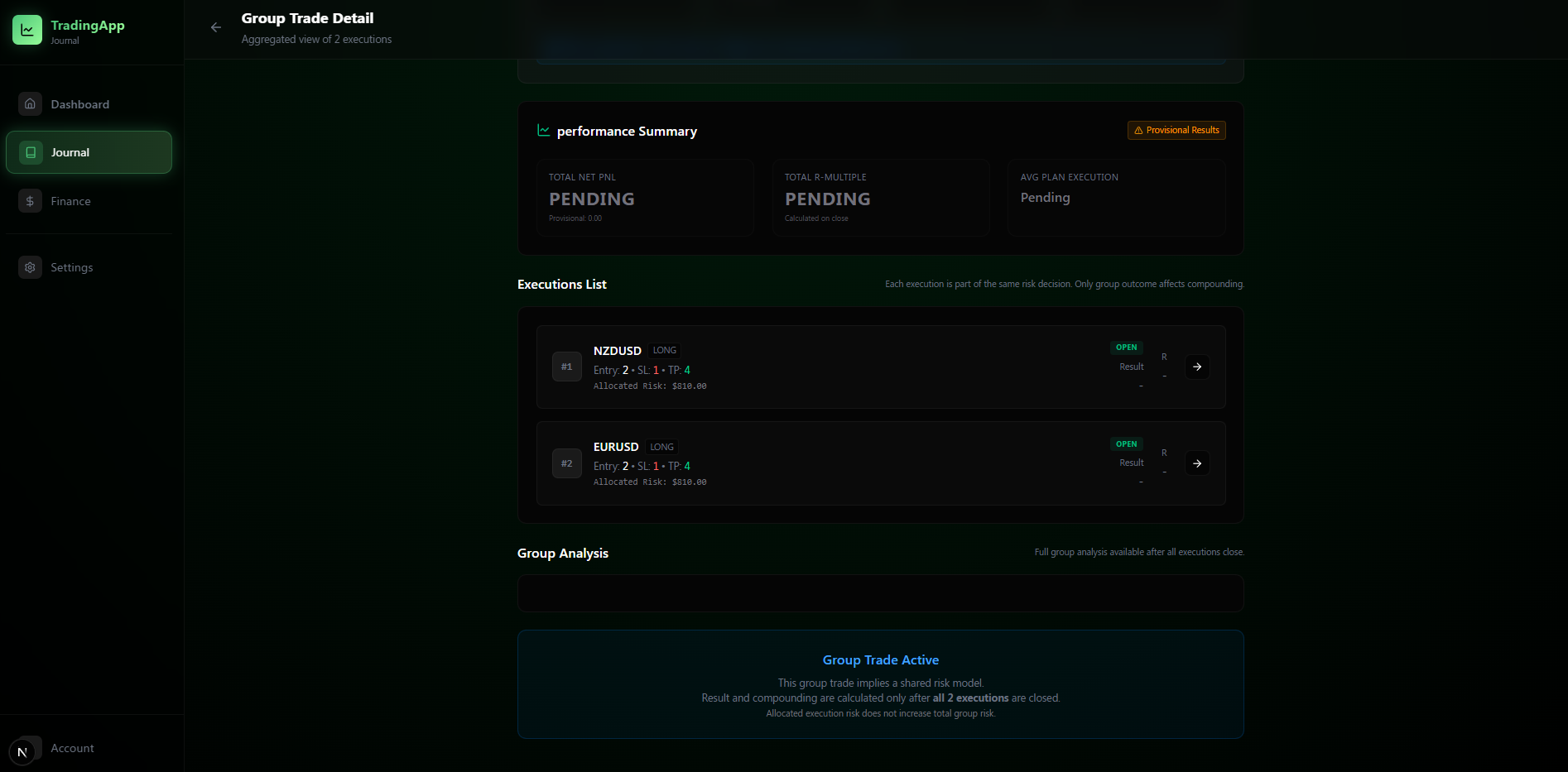
Task: Click the empty Group Analysis panel
Action: (880, 593)
